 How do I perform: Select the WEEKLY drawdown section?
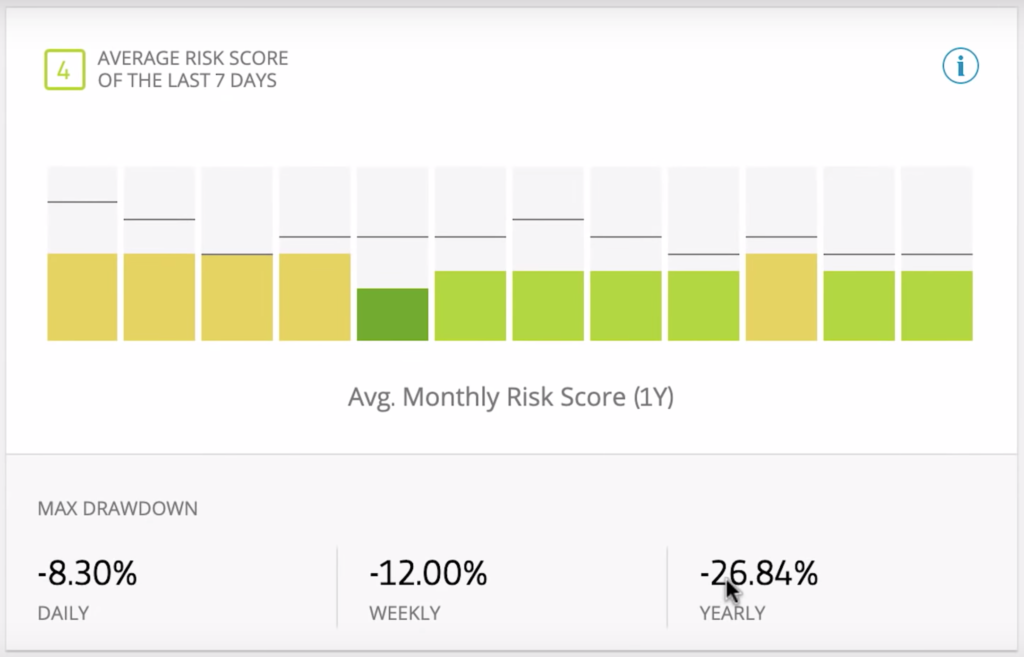[404, 613]
